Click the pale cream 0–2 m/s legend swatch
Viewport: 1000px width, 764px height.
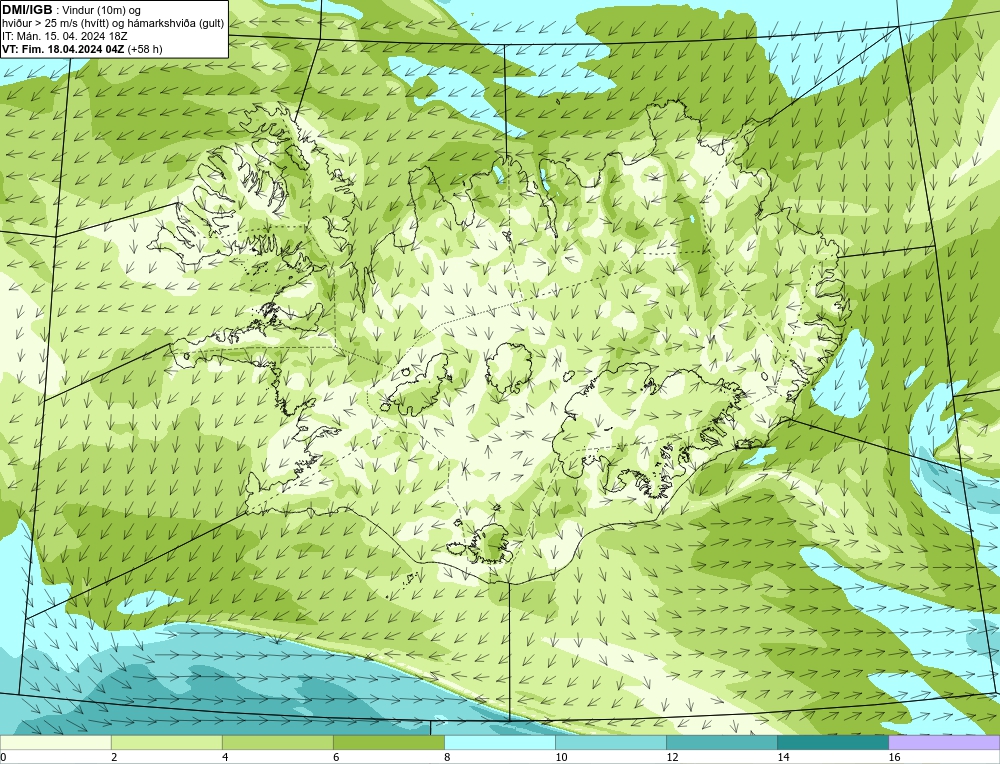tap(55, 742)
